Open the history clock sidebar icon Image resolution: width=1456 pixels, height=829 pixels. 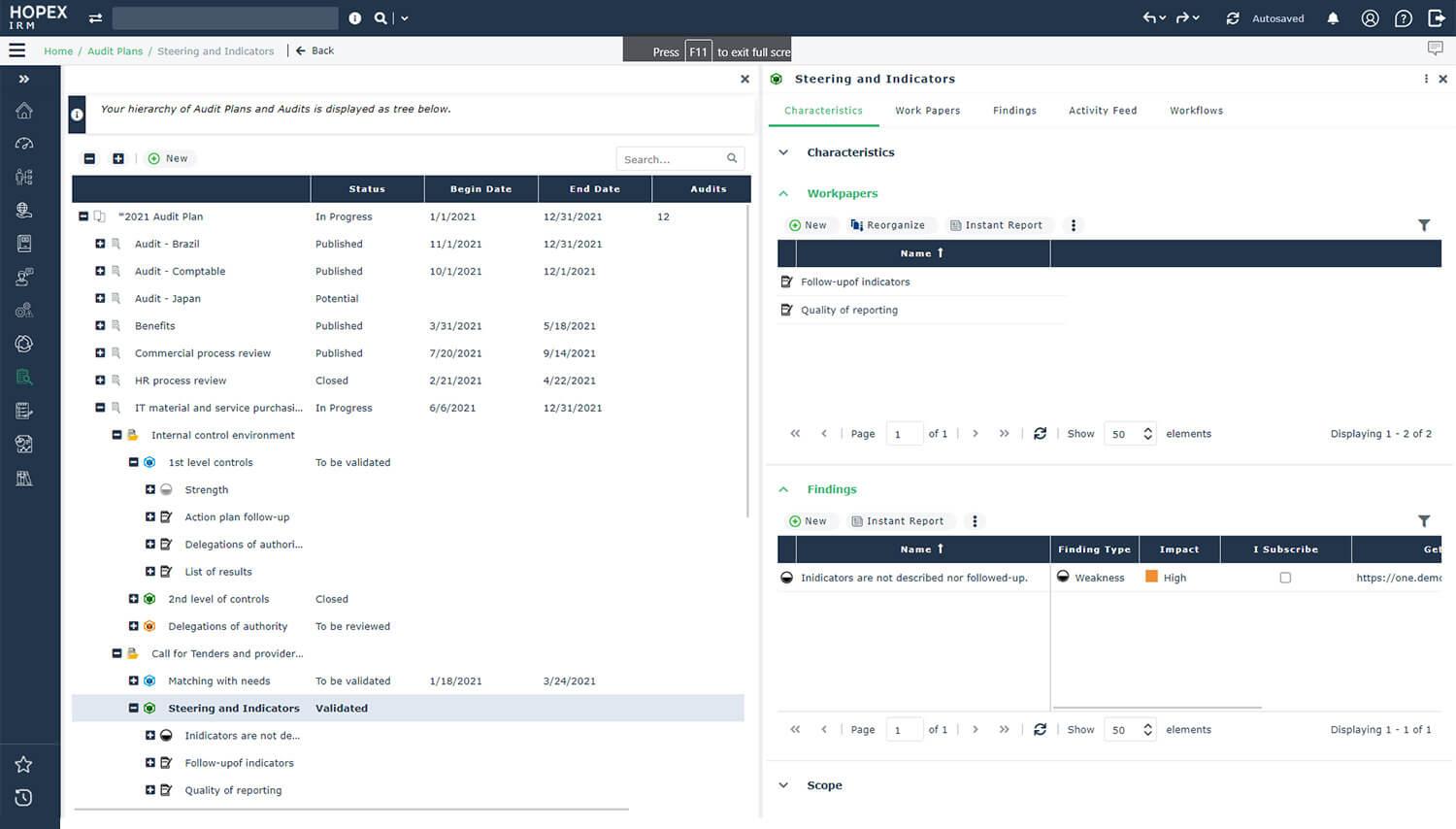click(24, 798)
